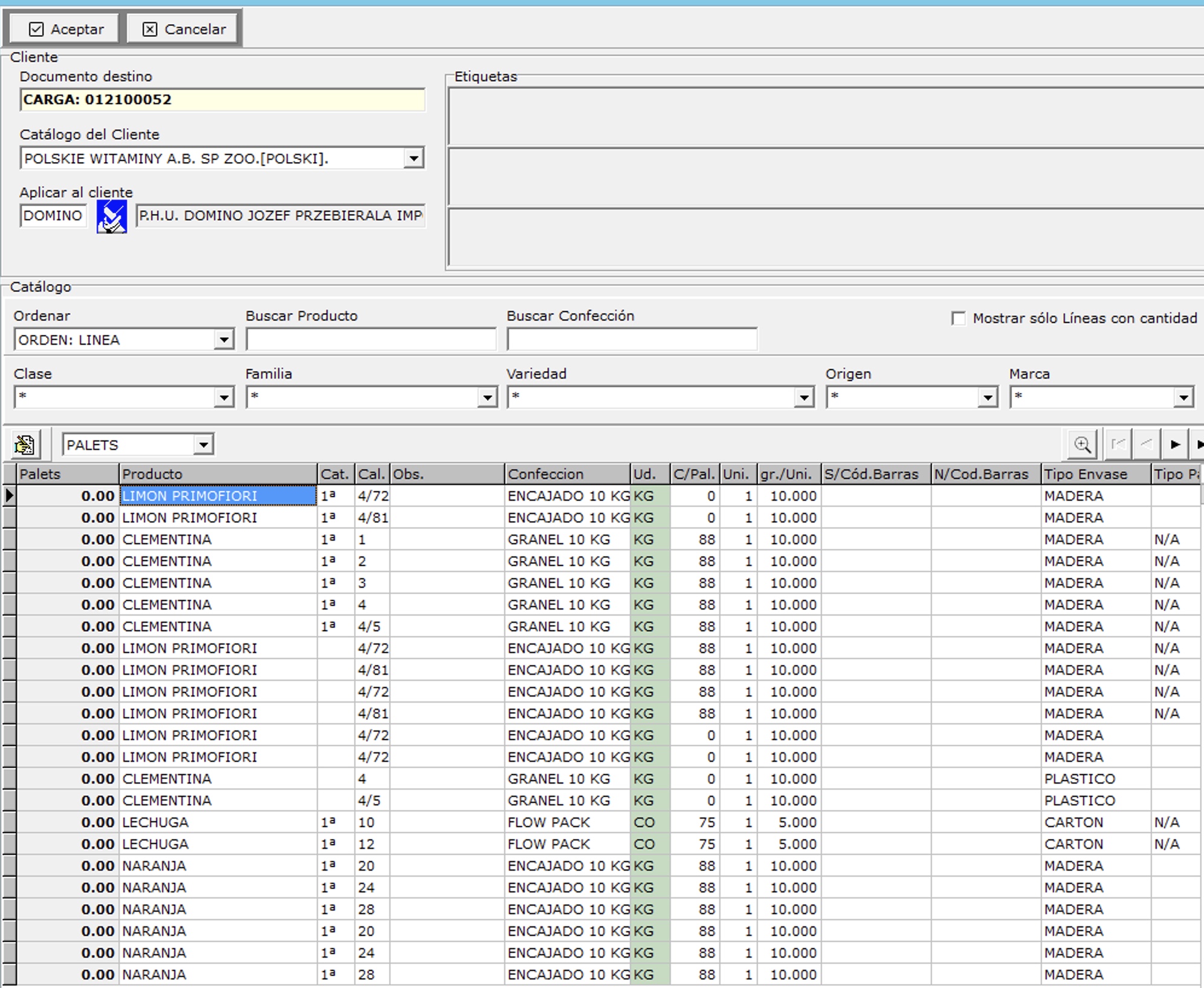The image size is (1204, 988).
Task: Expand the Familia filter dropdown
Action: click(x=487, y=398)
